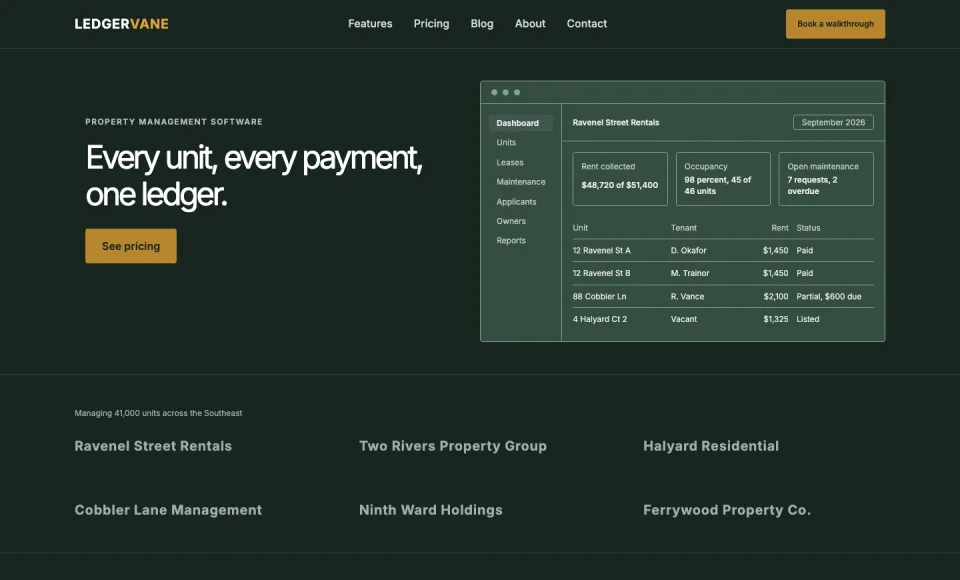Open the Pricing nav link
Viewport: 960px width, 580px height.
(x=431, y=24)
